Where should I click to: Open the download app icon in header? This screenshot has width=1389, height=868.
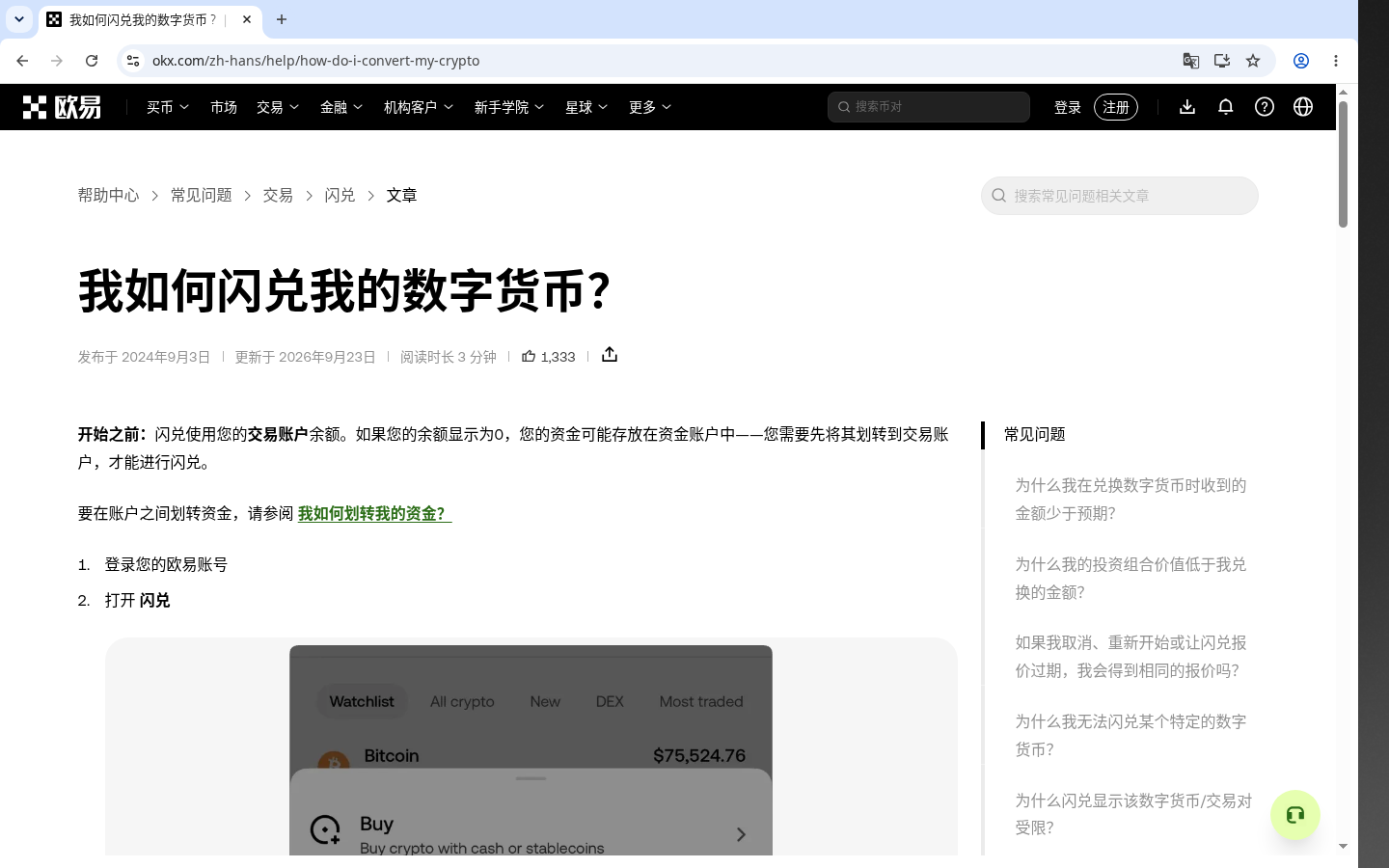(x=1187, y=107)
